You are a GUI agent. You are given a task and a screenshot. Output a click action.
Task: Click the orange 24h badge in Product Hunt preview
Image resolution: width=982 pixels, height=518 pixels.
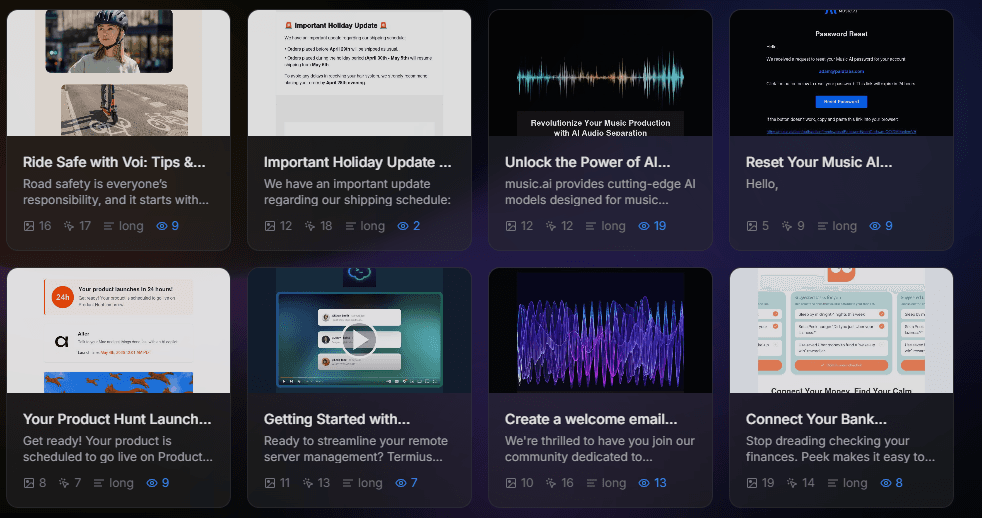pyautogui.click(x=62, y=297)
